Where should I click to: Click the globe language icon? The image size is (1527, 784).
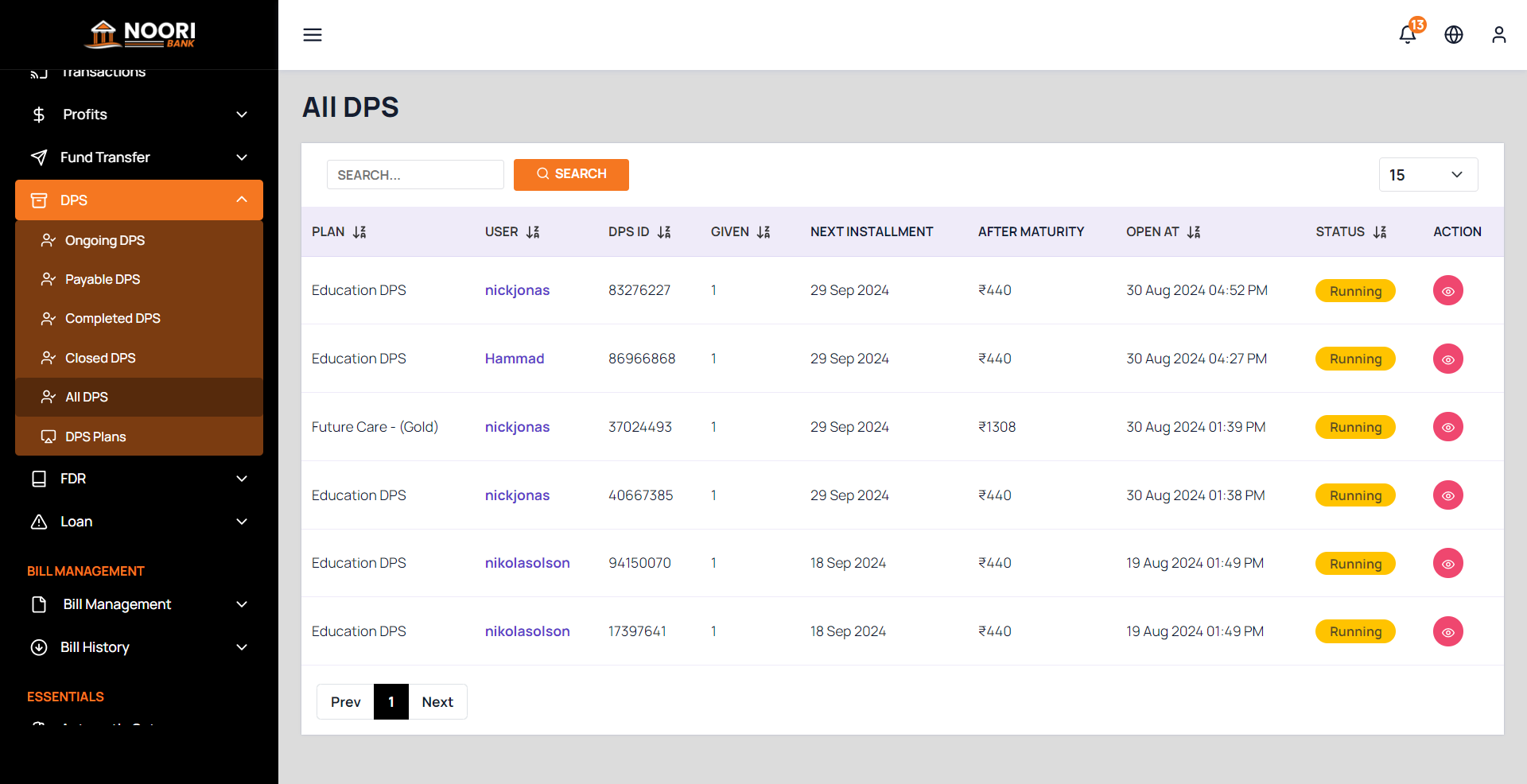pyautogui.click(x=1453, y=35)
